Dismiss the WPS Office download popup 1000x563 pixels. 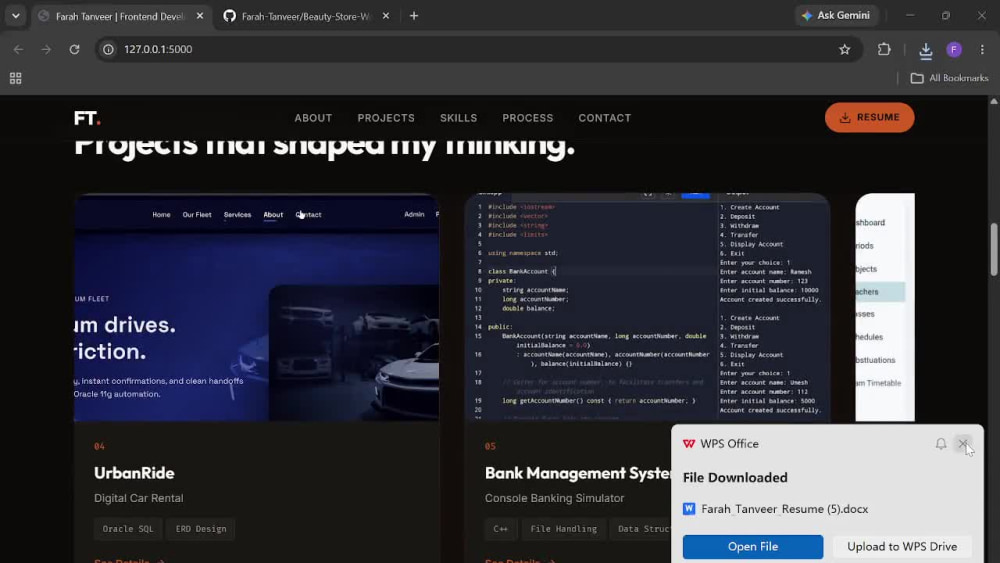click(963, 444)
